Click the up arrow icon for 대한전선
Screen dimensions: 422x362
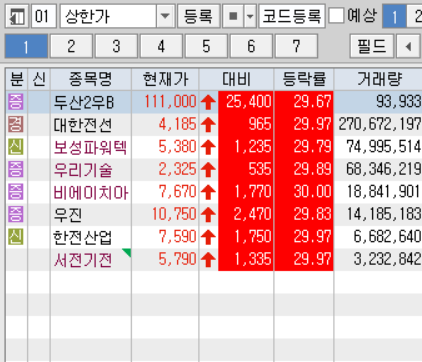point(208,125)
